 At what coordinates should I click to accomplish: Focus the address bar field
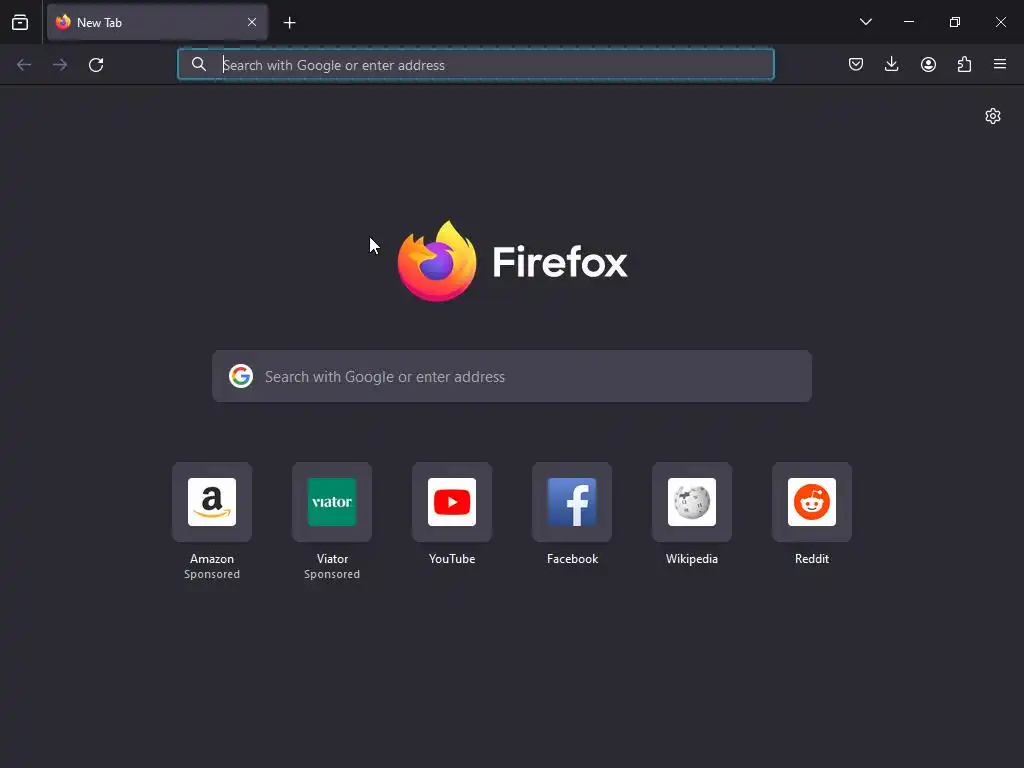[x=476, y=65]
